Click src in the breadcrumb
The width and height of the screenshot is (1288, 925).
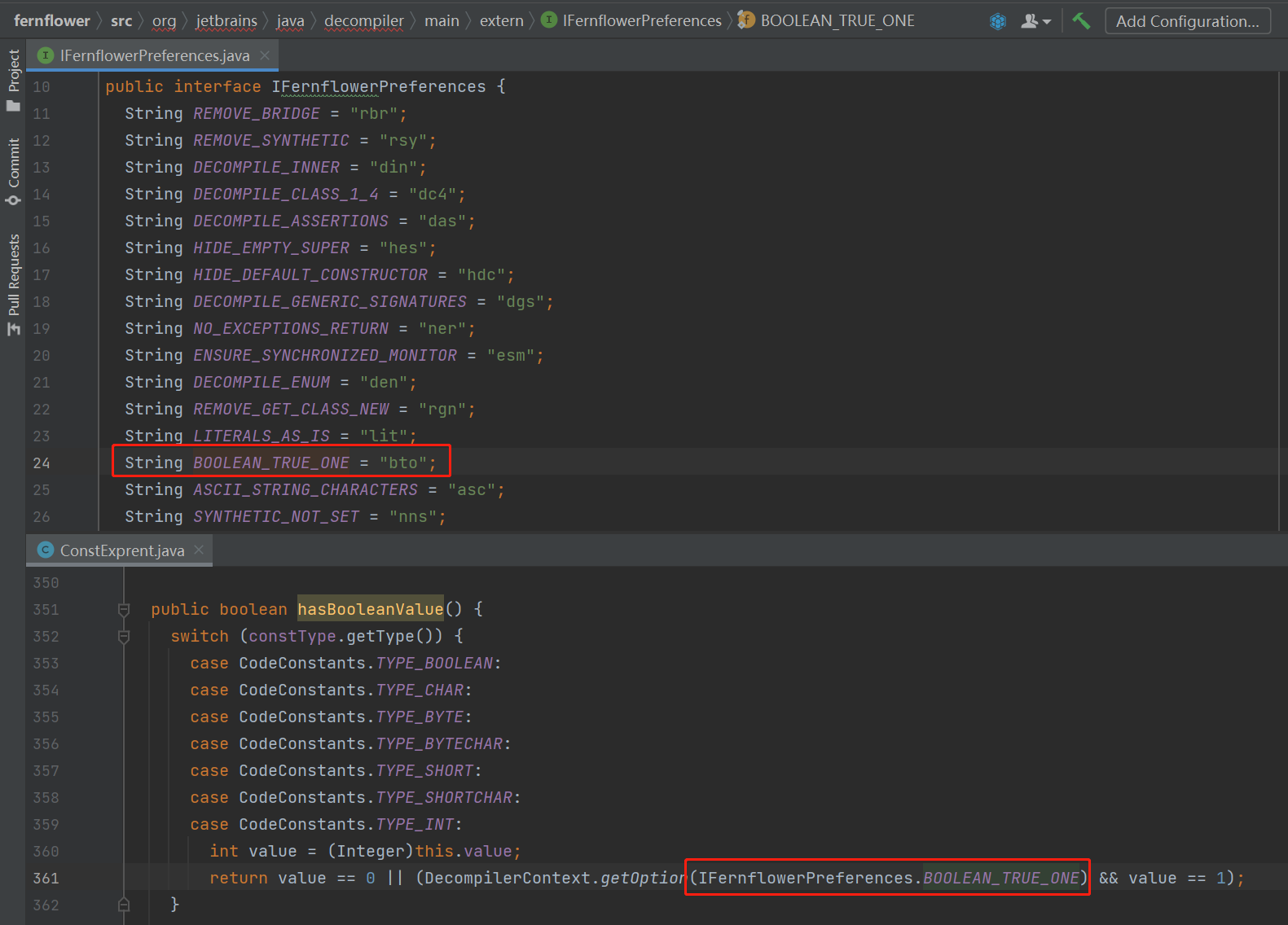click(x=121, y=21)
